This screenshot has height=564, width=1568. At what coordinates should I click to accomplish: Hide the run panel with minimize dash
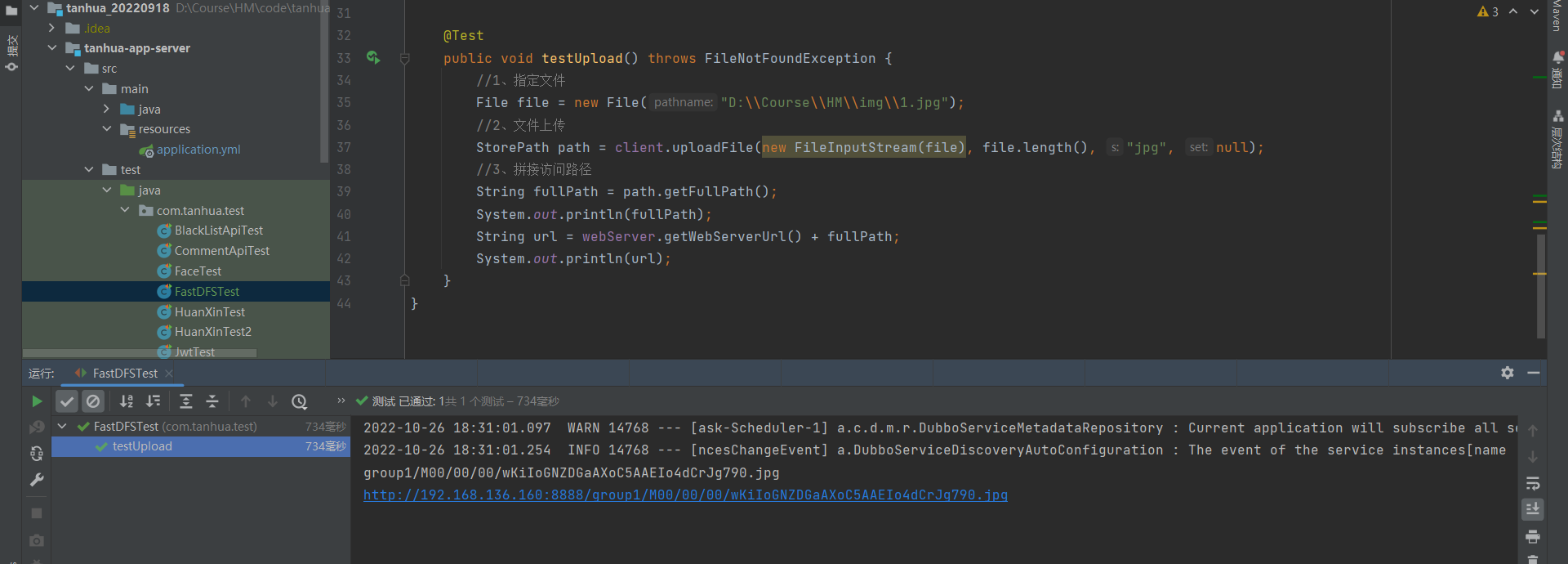pyautogui.click(x=1534, y=373)
